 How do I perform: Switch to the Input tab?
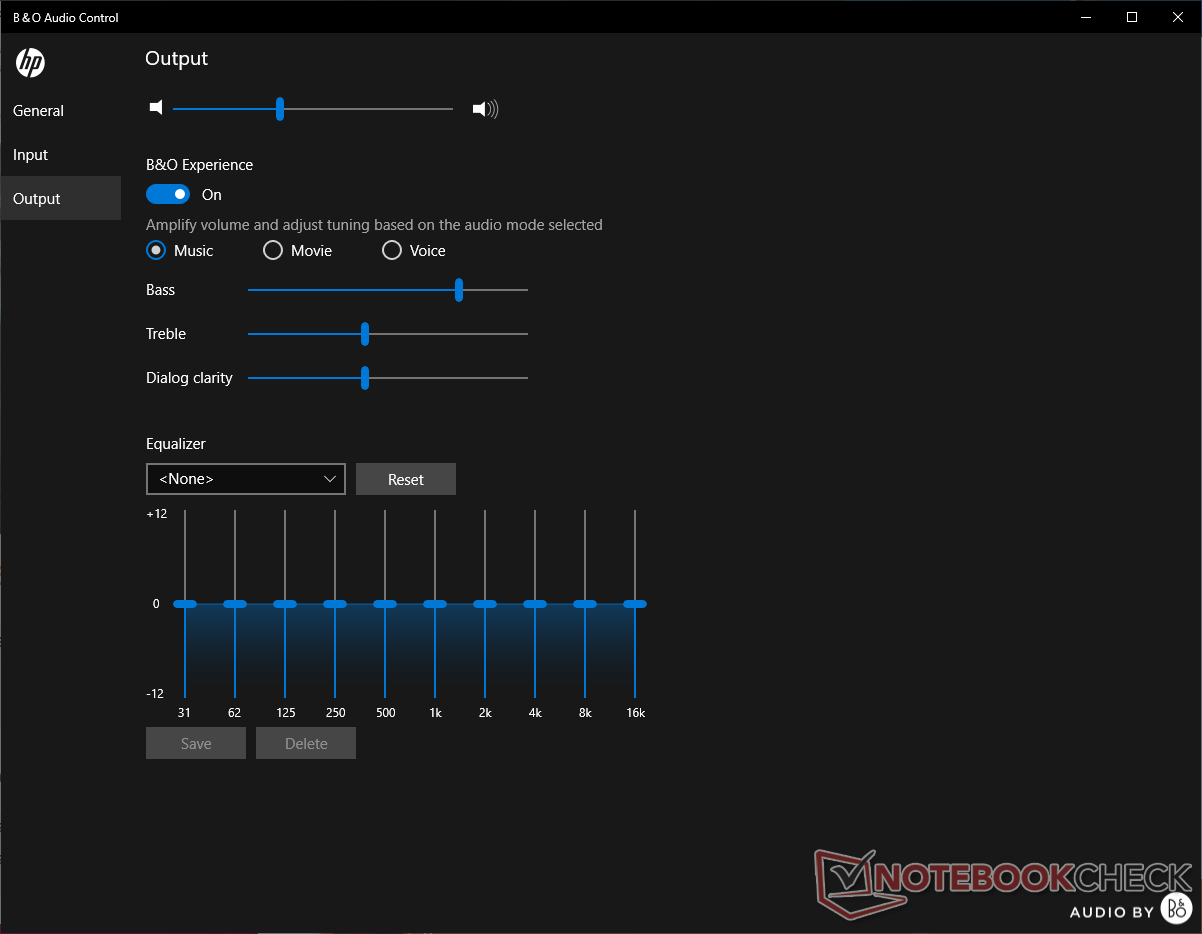[x=31, y=155]
